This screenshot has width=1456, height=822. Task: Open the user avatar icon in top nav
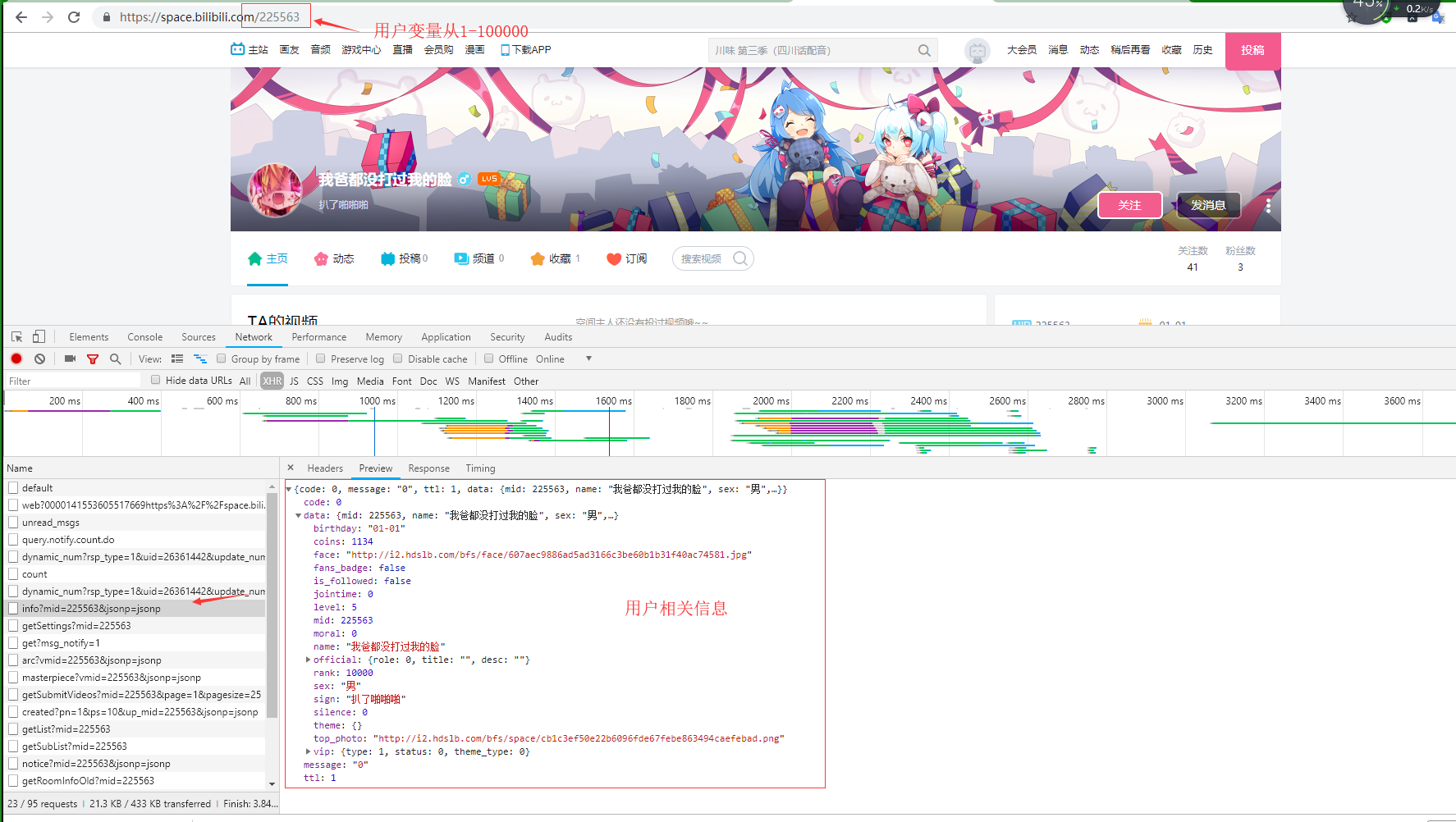point(977,51)
